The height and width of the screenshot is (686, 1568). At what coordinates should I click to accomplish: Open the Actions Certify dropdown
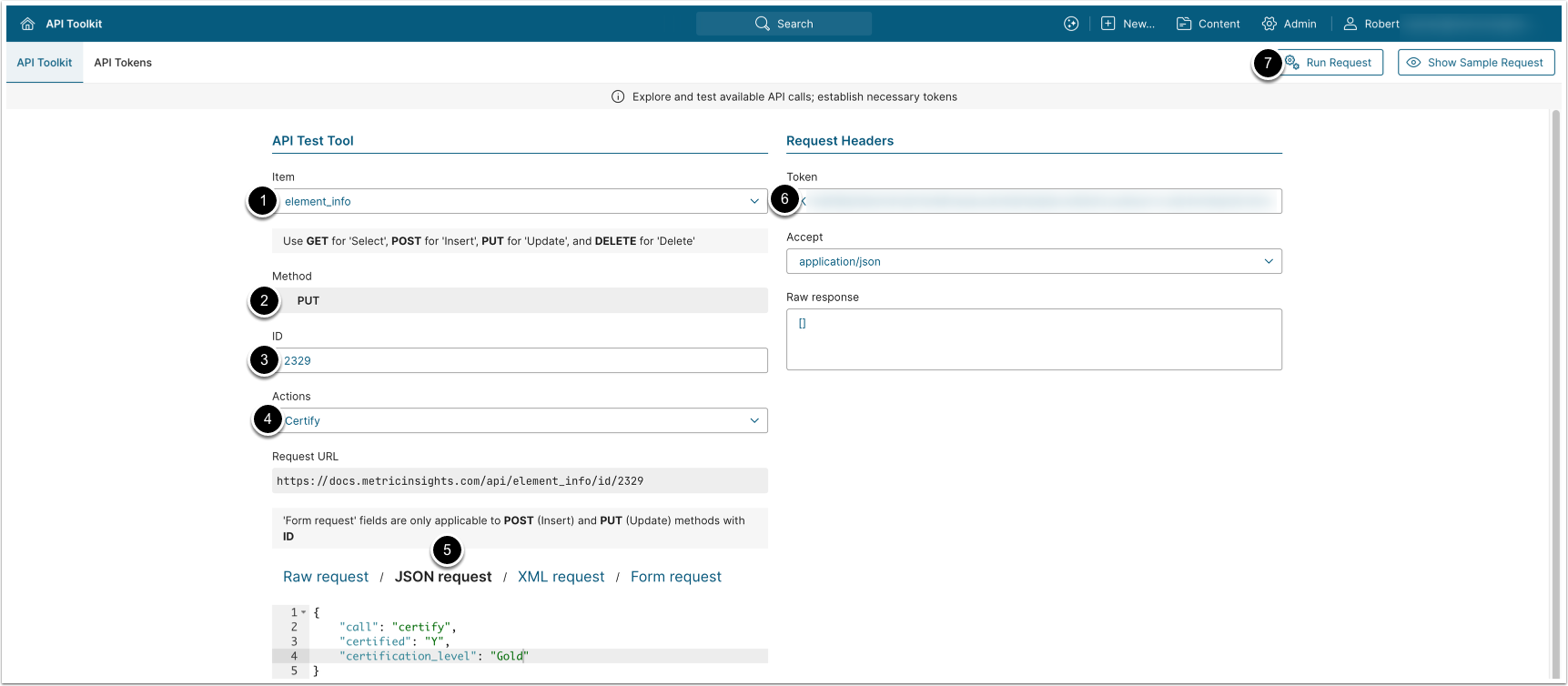[x=754, y=420]
